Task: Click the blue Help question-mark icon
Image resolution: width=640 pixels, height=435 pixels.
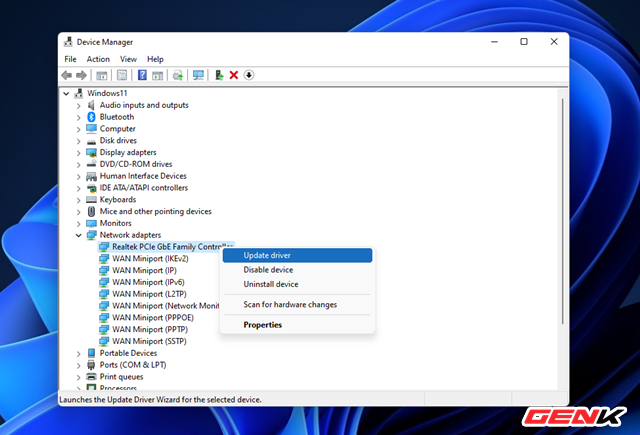Action: pos(142,75)
